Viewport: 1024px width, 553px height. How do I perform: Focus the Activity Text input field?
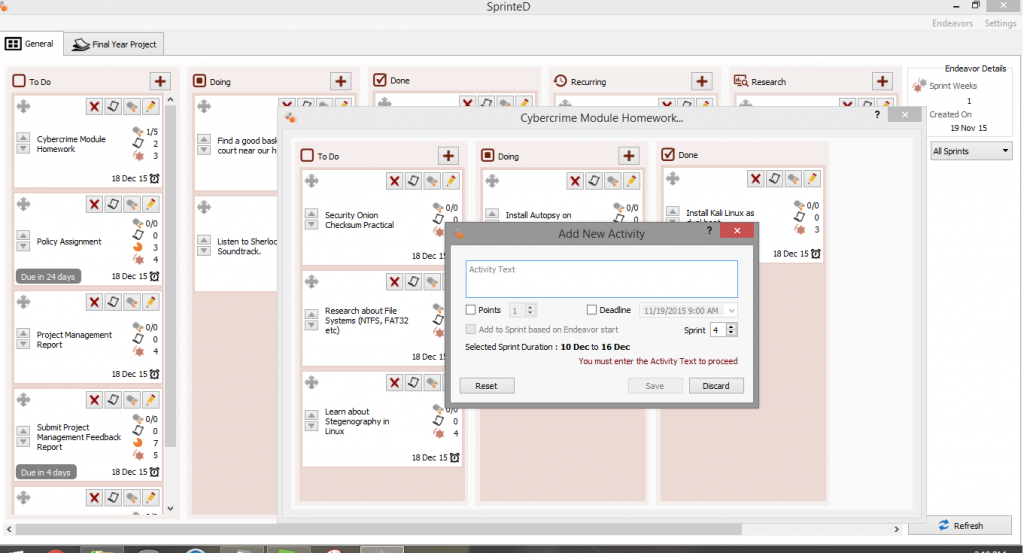pyautogui.click(x=601, y=279)
